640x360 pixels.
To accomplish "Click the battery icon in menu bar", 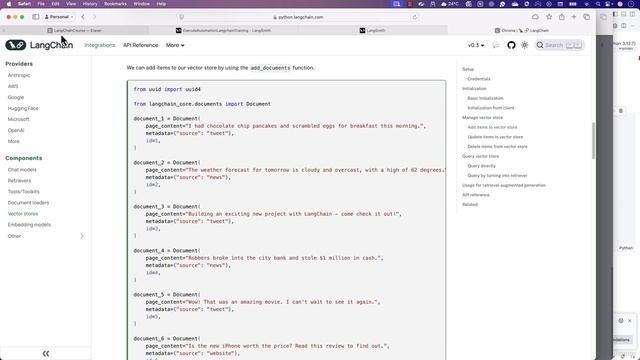I will [573, 4].
